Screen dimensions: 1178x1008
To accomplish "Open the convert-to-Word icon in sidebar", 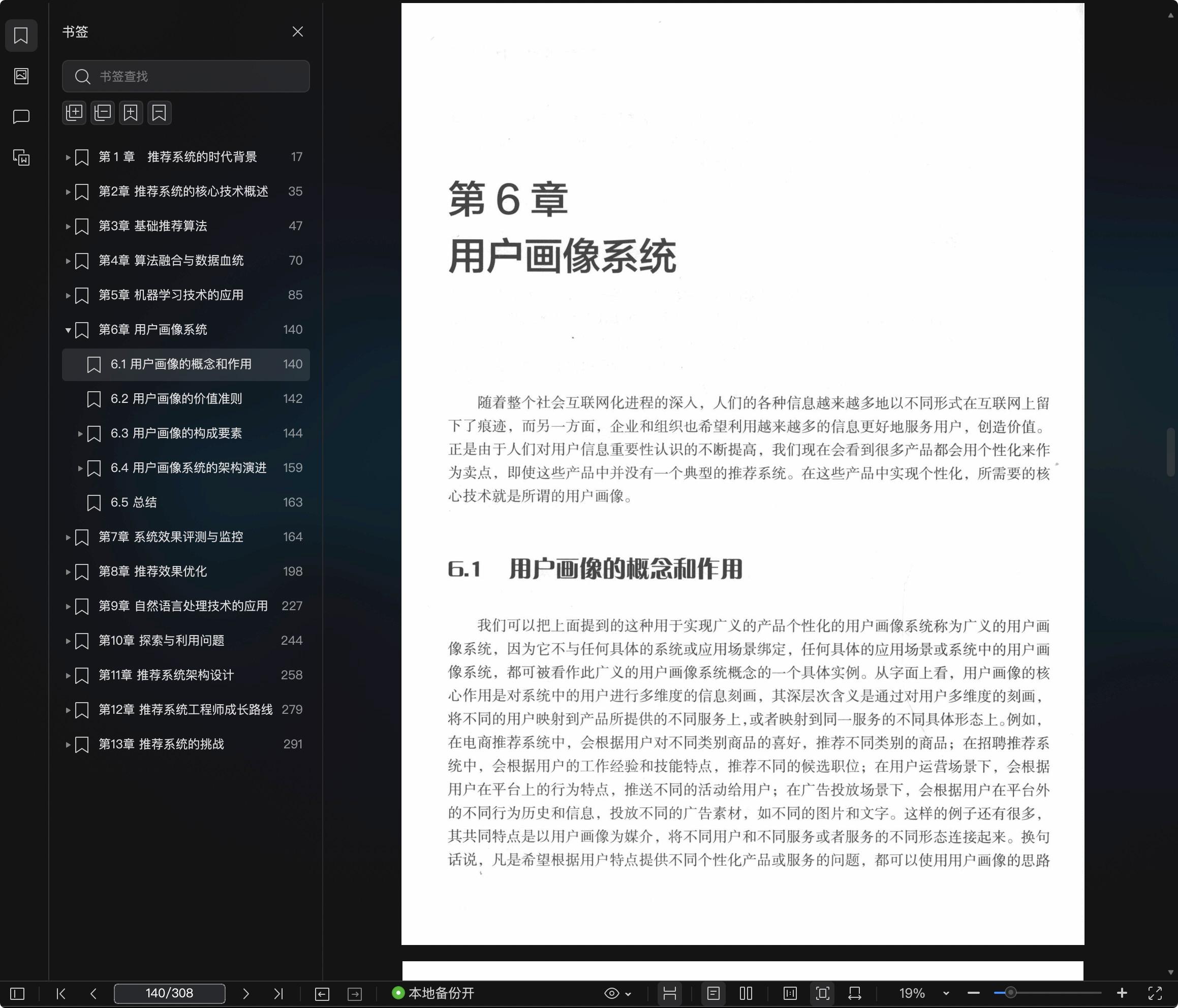I will [x=21, y=157].
